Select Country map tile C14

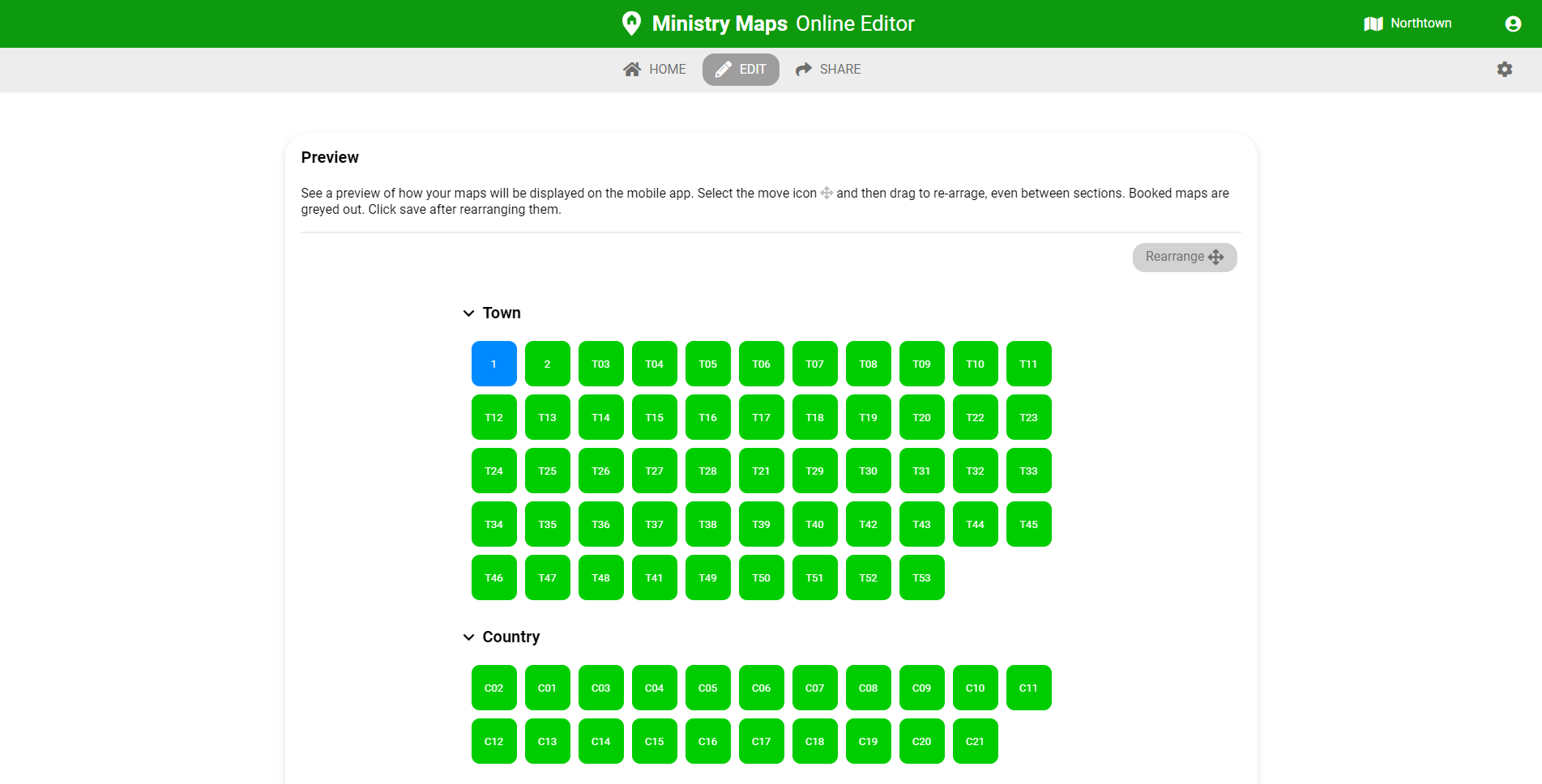[x=601, y=741]
